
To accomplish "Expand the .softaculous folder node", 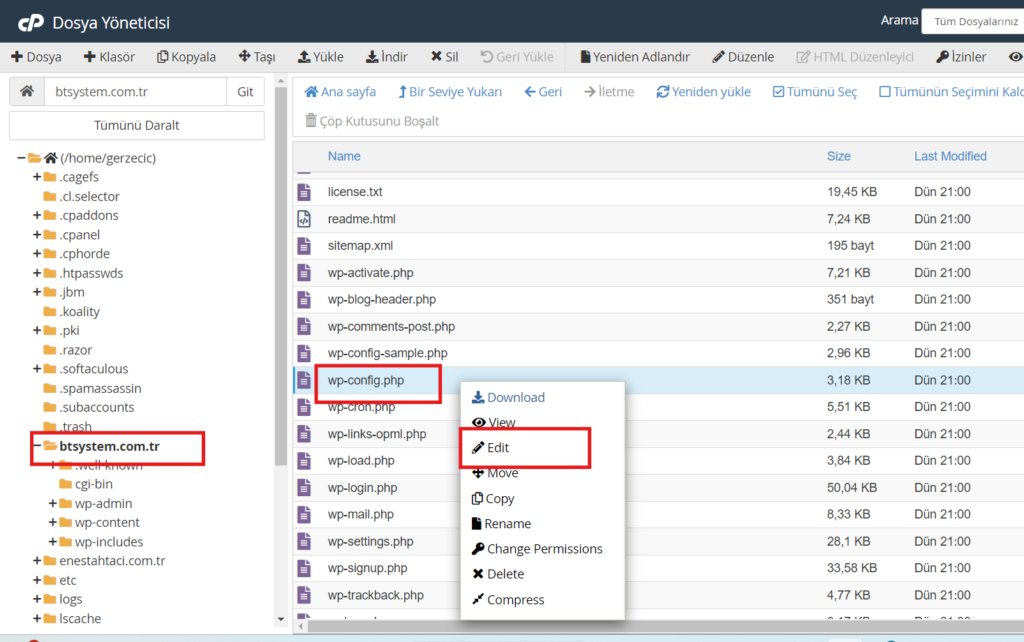I will [37, 369].
